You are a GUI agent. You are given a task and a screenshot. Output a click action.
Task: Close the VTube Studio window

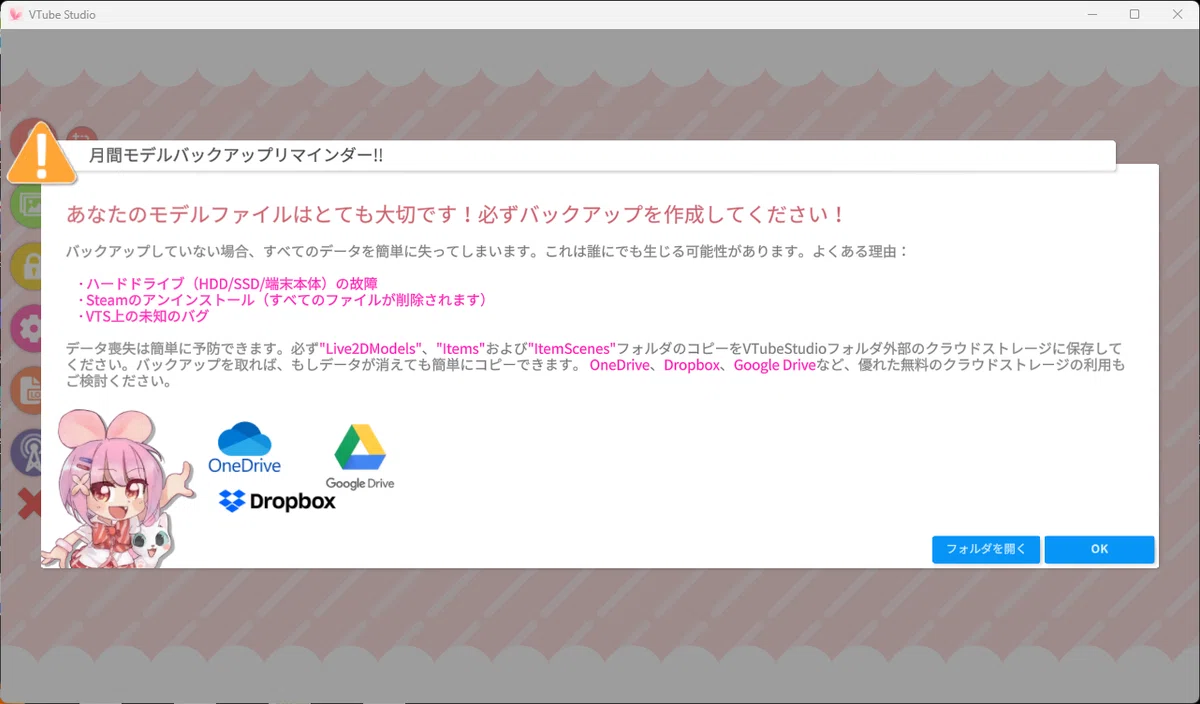(x=1178, y=14)
